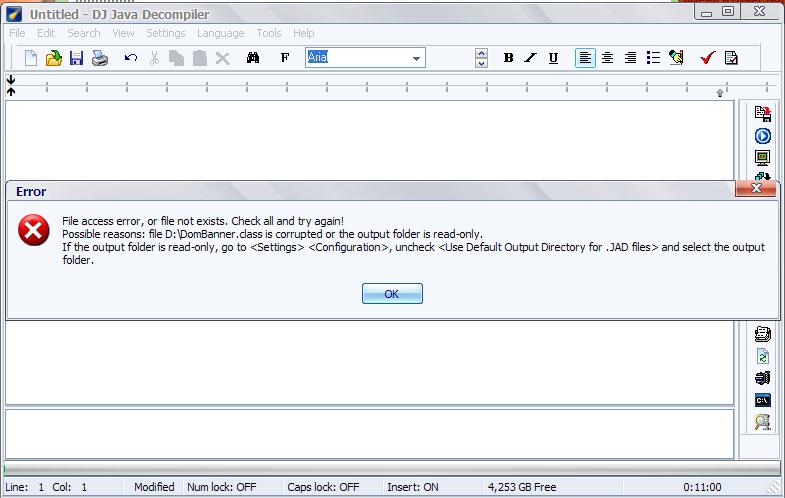Click the New document icon
Screen dimensions: 785x498
tap(31, 58)
